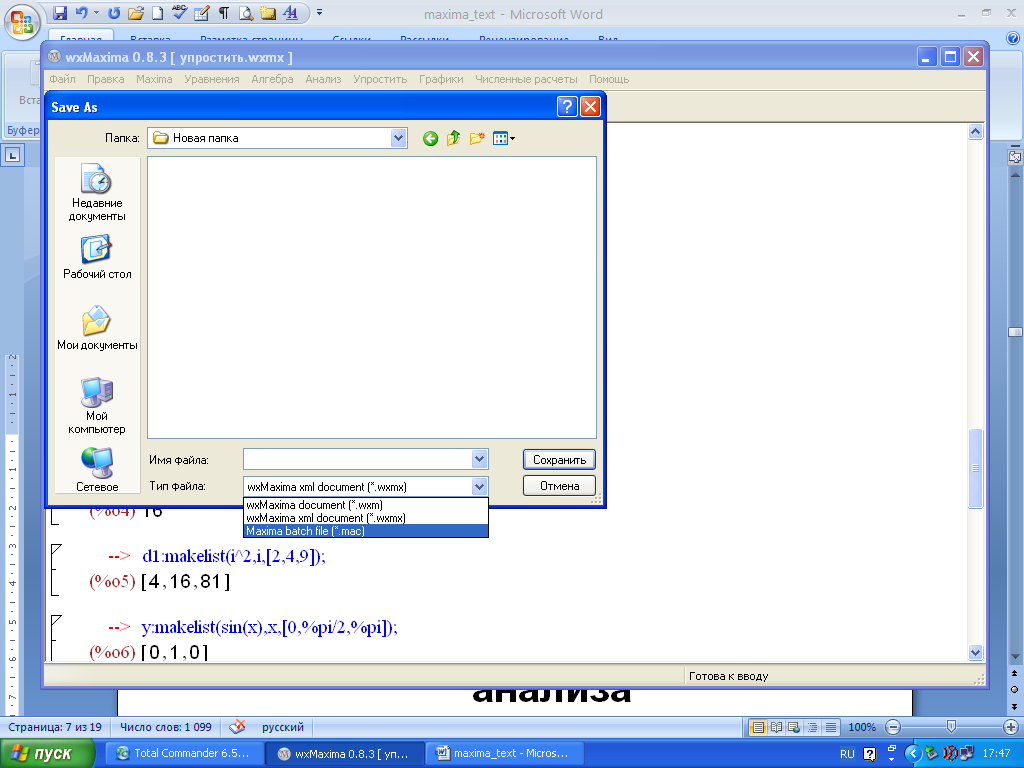Click русский language in Word status bar

283,727
